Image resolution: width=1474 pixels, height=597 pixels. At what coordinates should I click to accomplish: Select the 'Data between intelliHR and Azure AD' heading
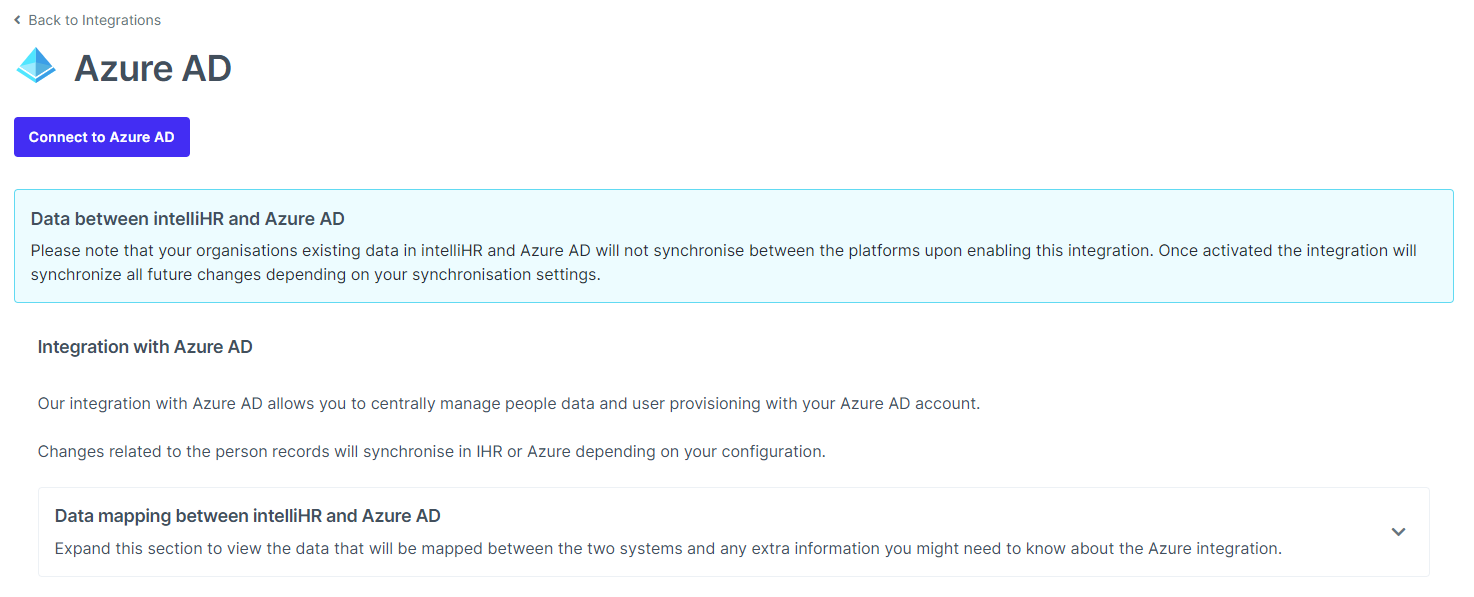click(187, 219)
